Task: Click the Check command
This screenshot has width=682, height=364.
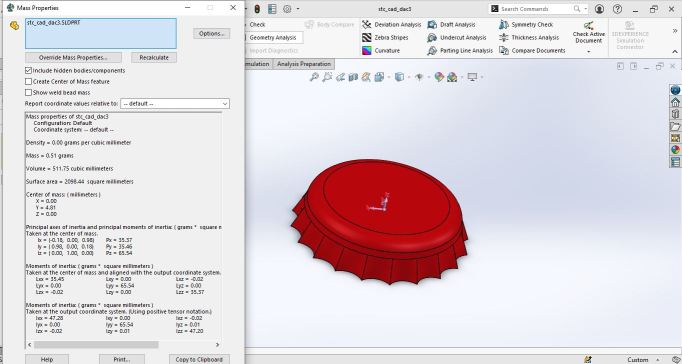Action: click(x=257, y=25)
